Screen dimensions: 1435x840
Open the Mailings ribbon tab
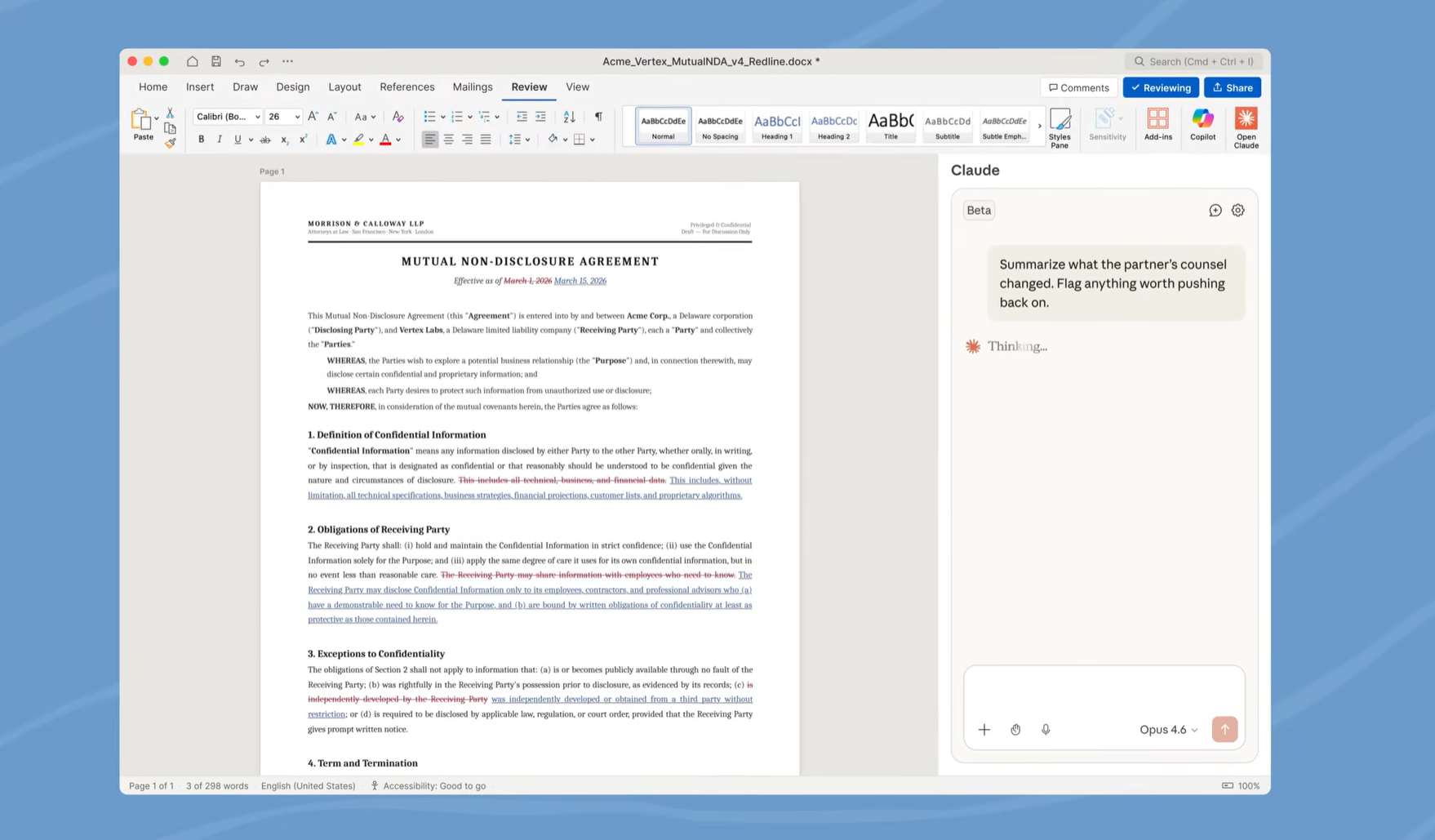pyautogui.click(x=473, y=87)
